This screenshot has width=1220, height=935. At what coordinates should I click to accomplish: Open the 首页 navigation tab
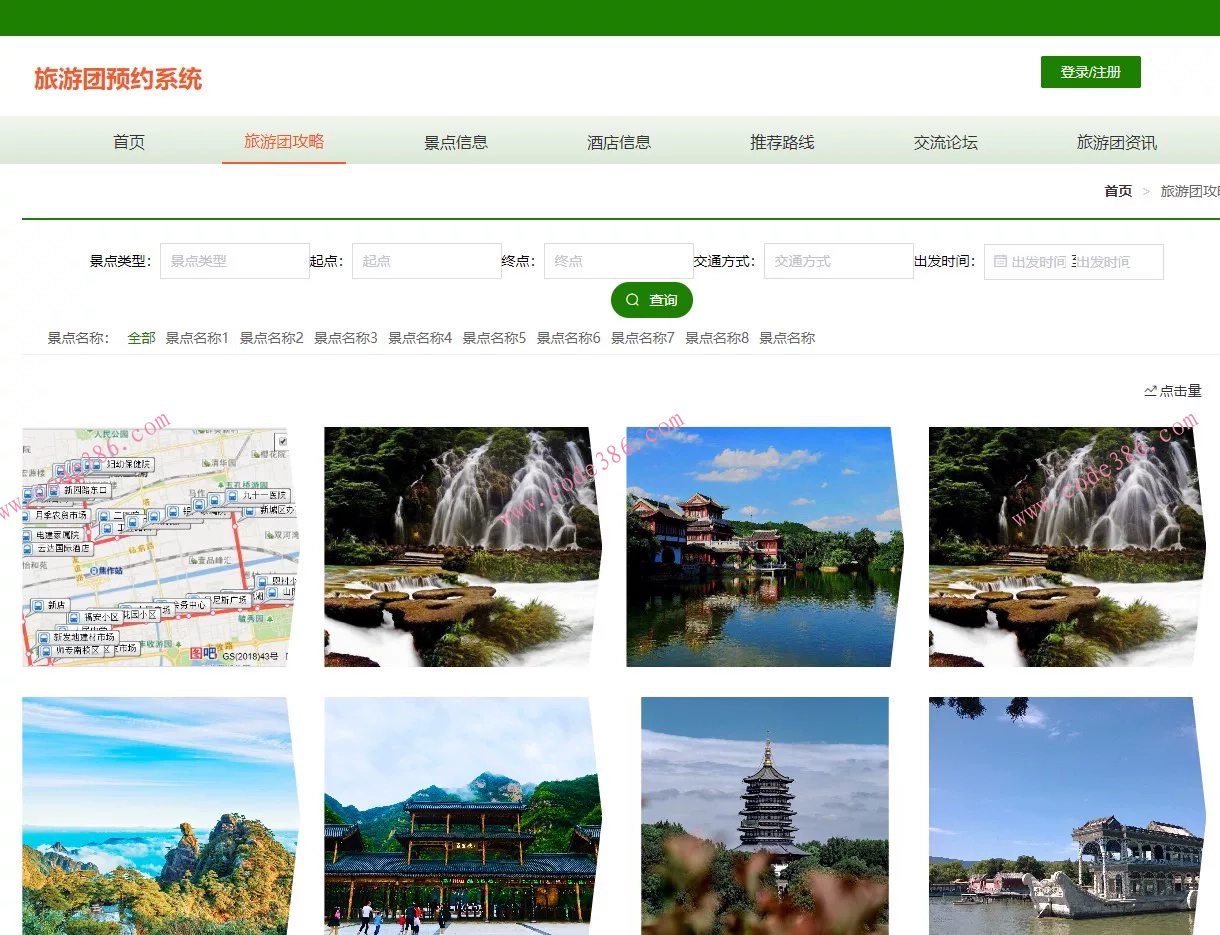pyautogui.click(x=129, y=141)
